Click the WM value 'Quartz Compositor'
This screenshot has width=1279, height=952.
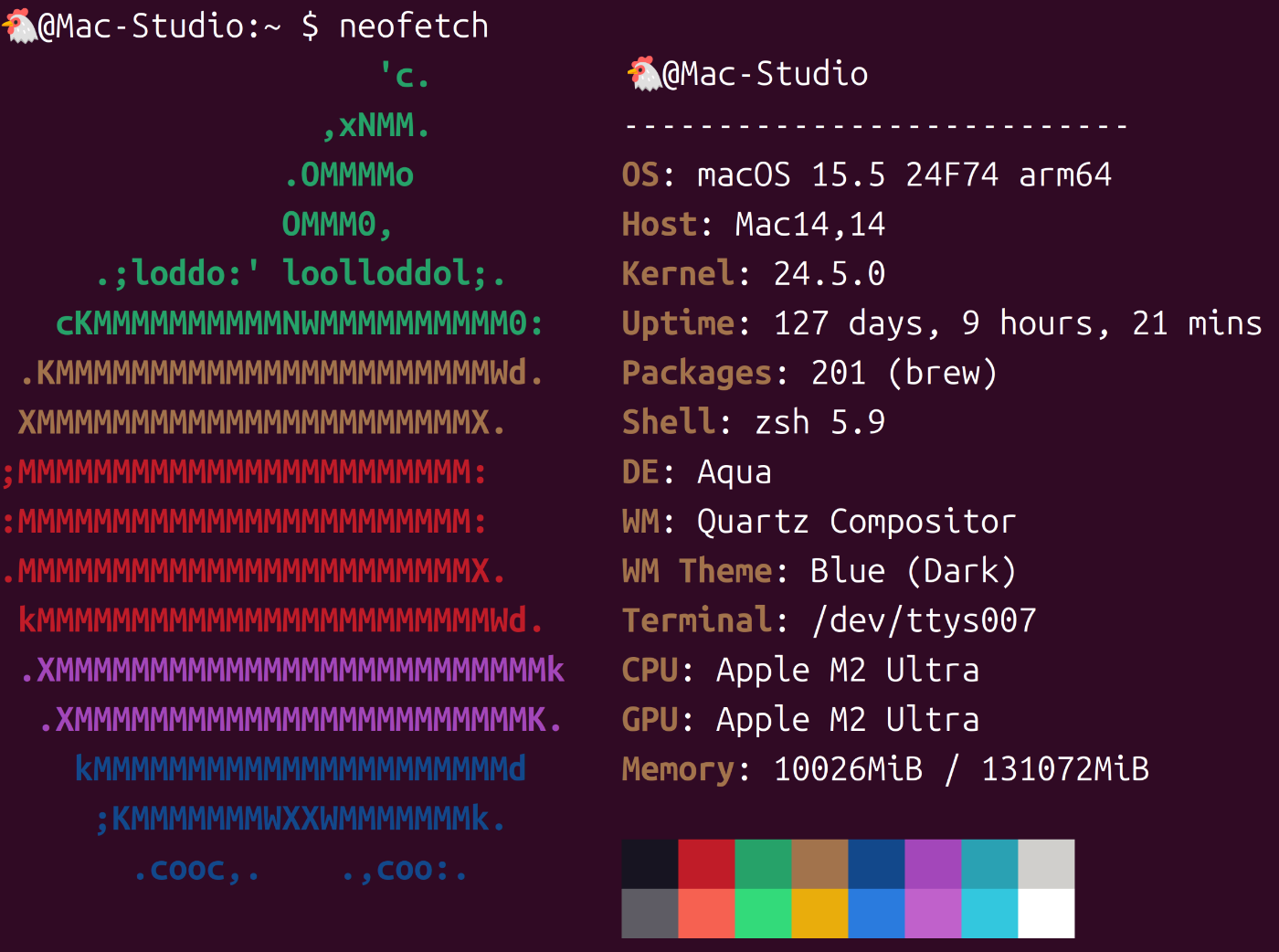coord(857,522)
